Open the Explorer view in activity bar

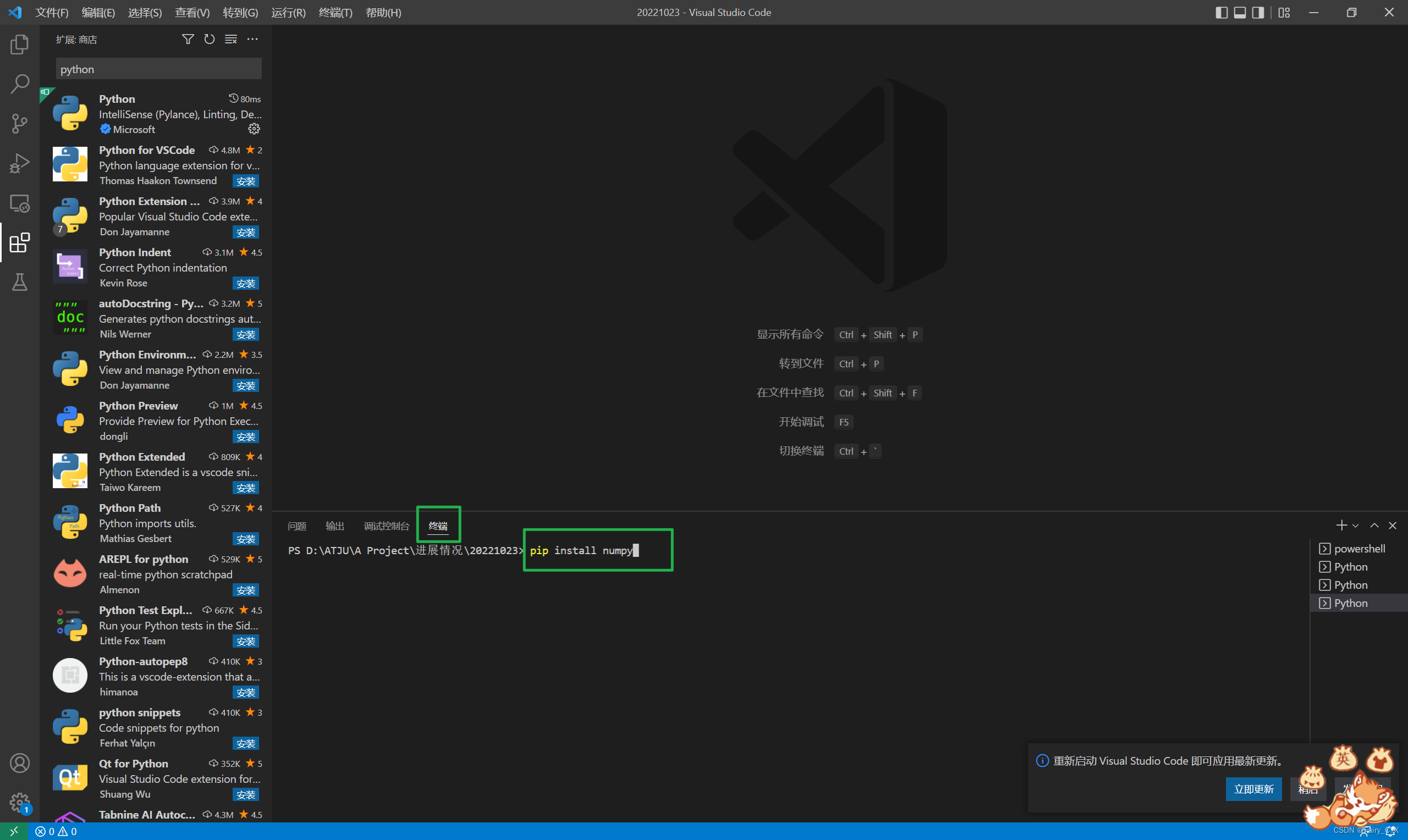[19, 44]
